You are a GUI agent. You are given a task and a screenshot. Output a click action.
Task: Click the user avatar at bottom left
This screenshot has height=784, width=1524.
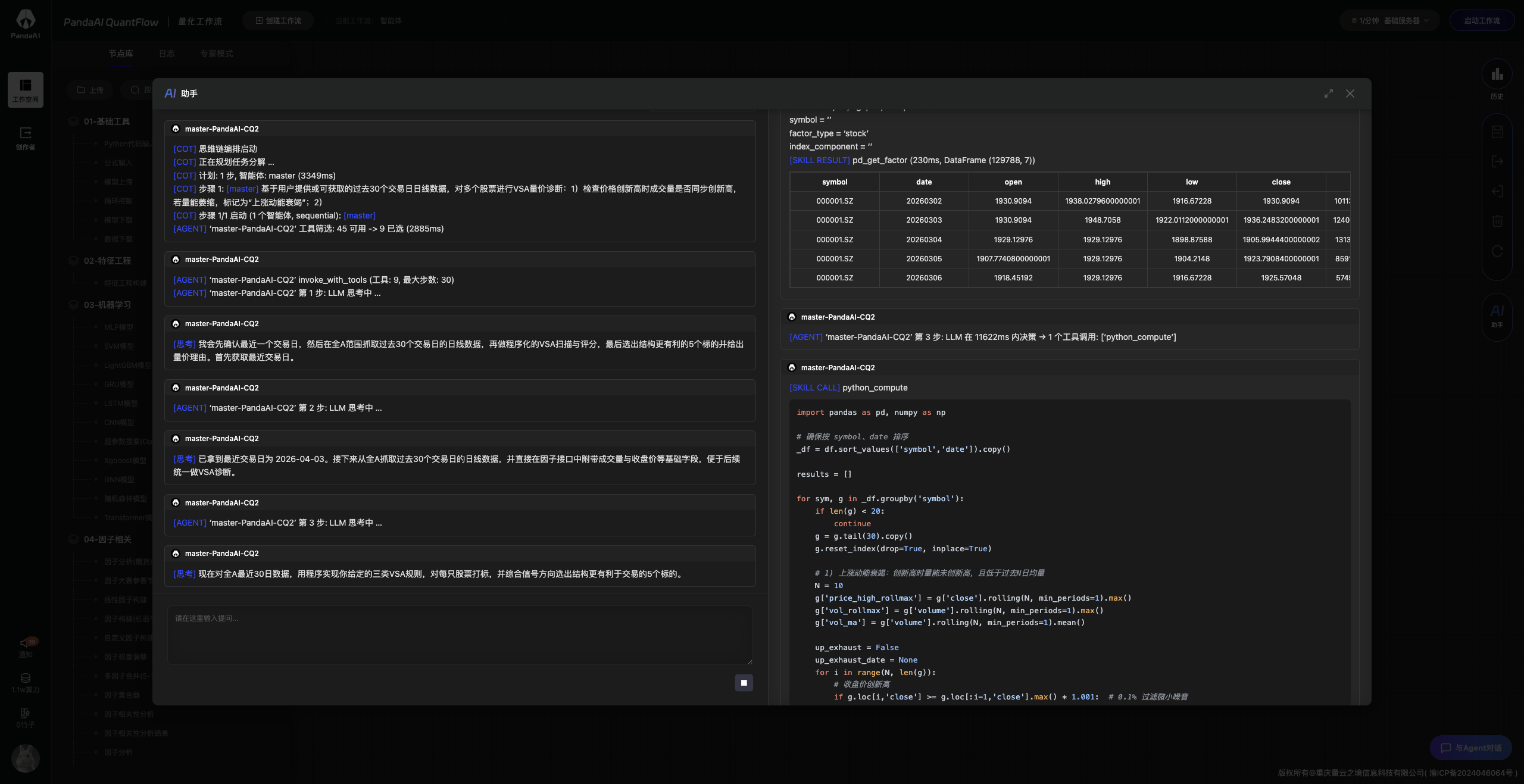coord(26,758)
